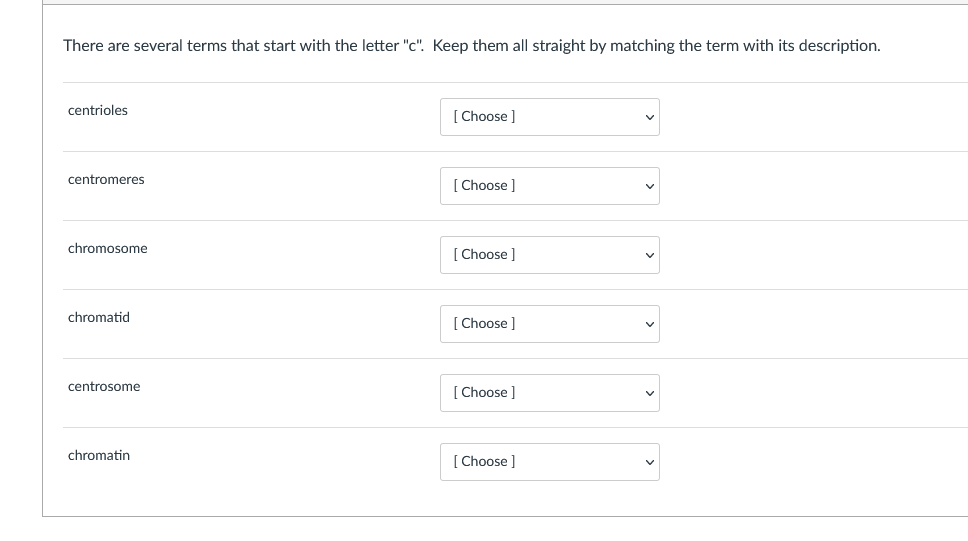Expand the chromosome matching dropdown

[x=549, y=255]
